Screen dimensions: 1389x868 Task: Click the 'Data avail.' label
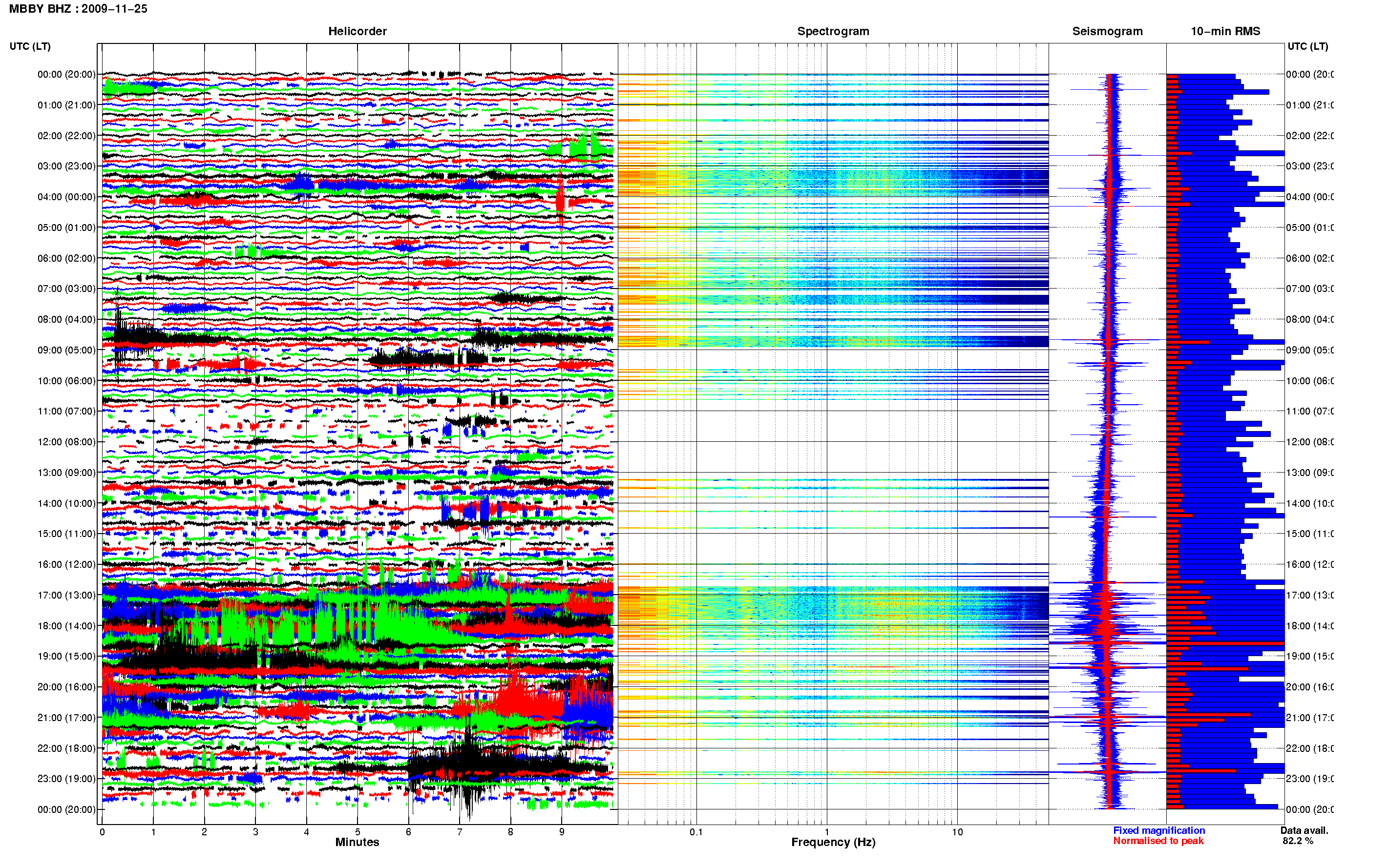(x=1304, y=831)
